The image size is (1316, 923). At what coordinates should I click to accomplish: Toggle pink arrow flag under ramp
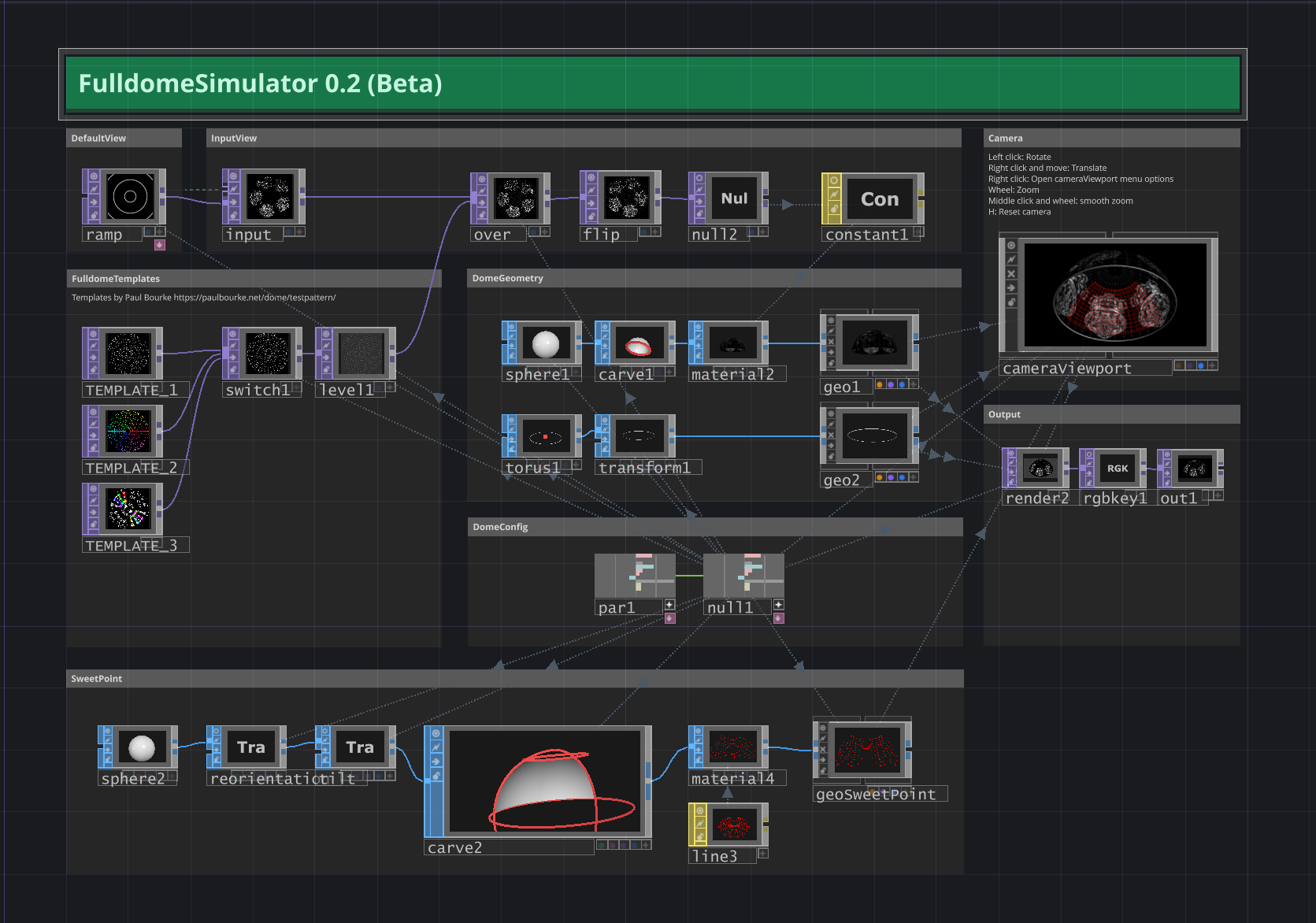click(160, 245)
